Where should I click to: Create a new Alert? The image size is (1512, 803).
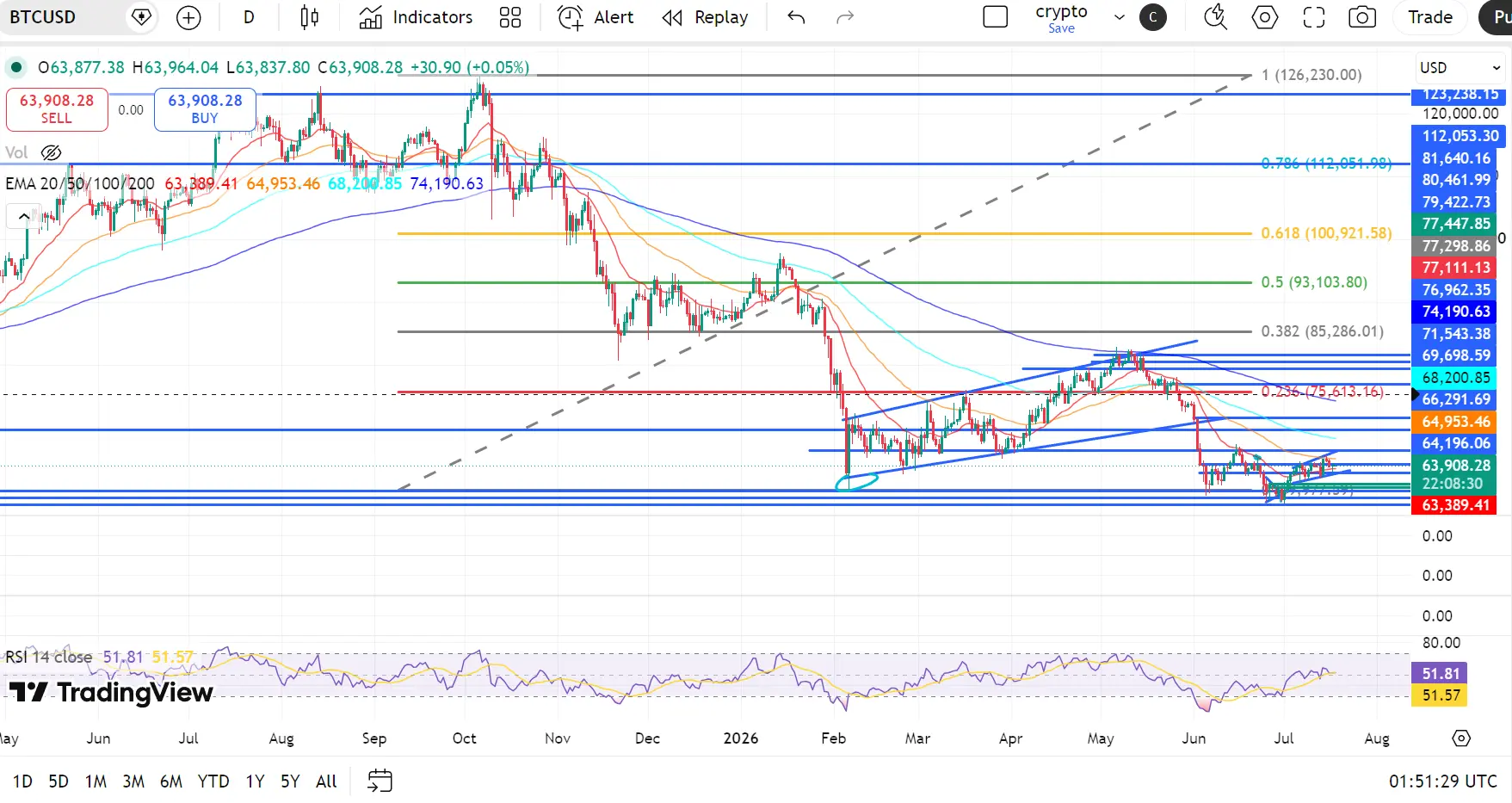(x=596, y=17)
